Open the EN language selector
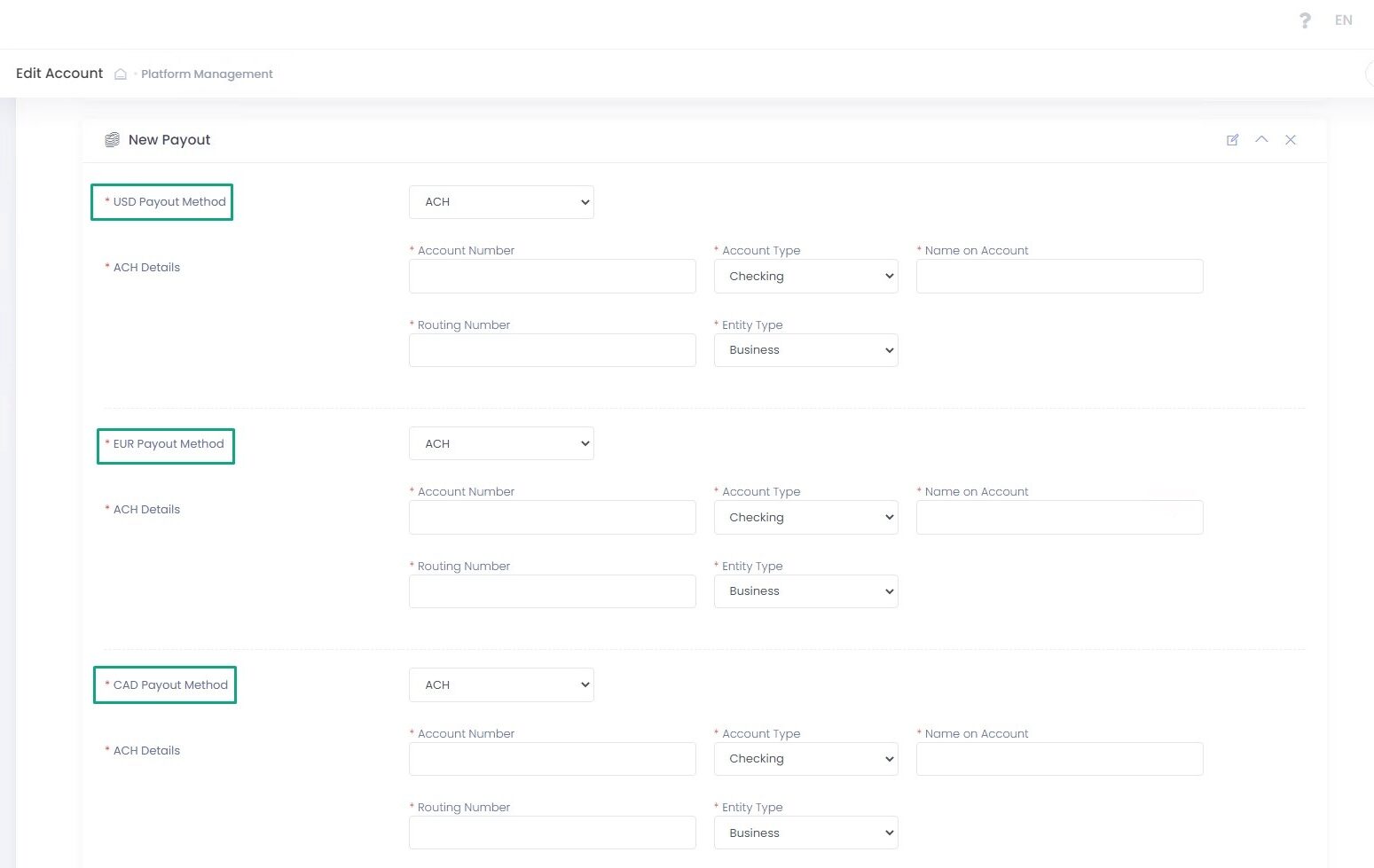The image size is (1374, 868). [1343, 20]
